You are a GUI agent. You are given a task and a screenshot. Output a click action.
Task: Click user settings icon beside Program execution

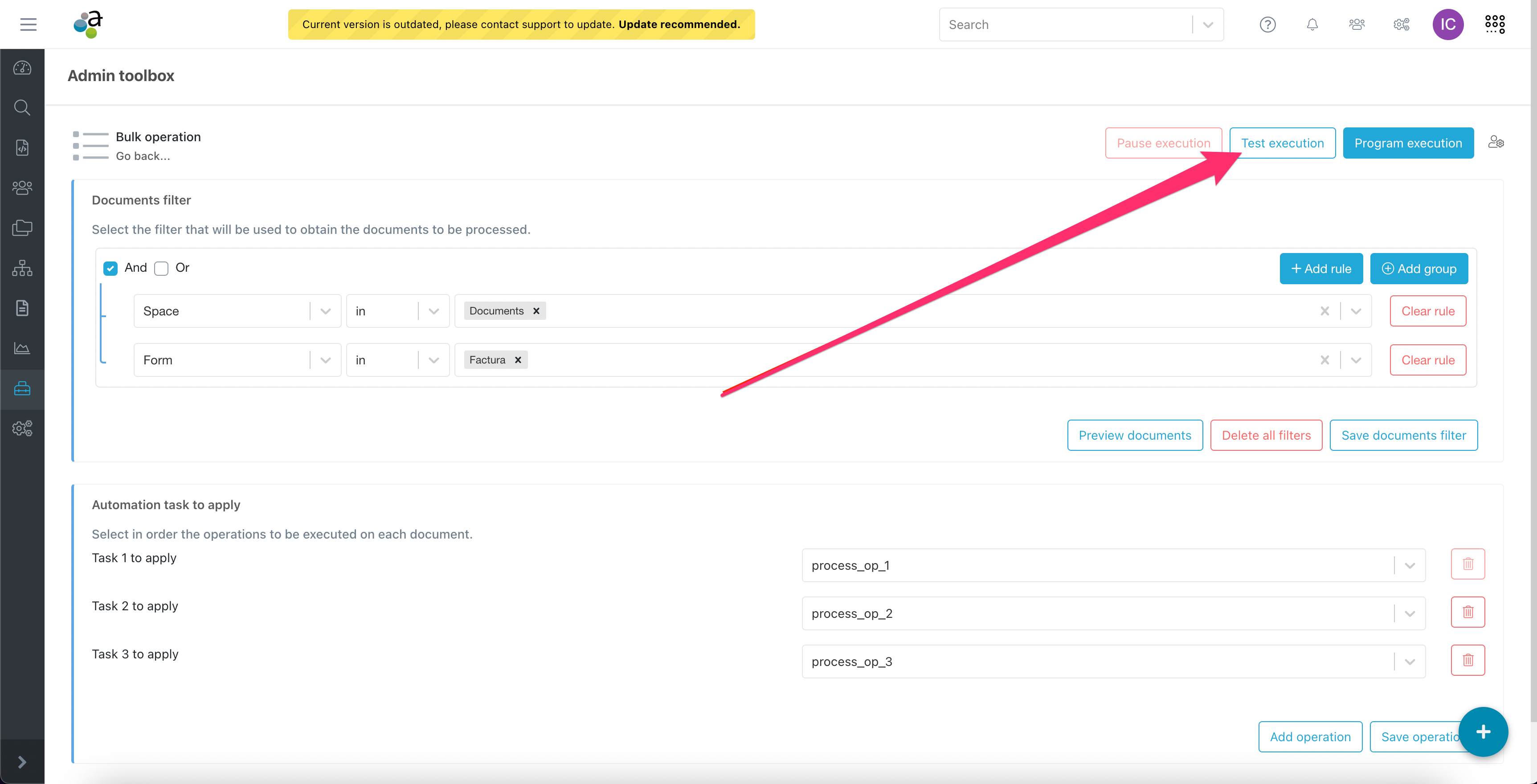pyautogui.click(x=1496, y=142)
